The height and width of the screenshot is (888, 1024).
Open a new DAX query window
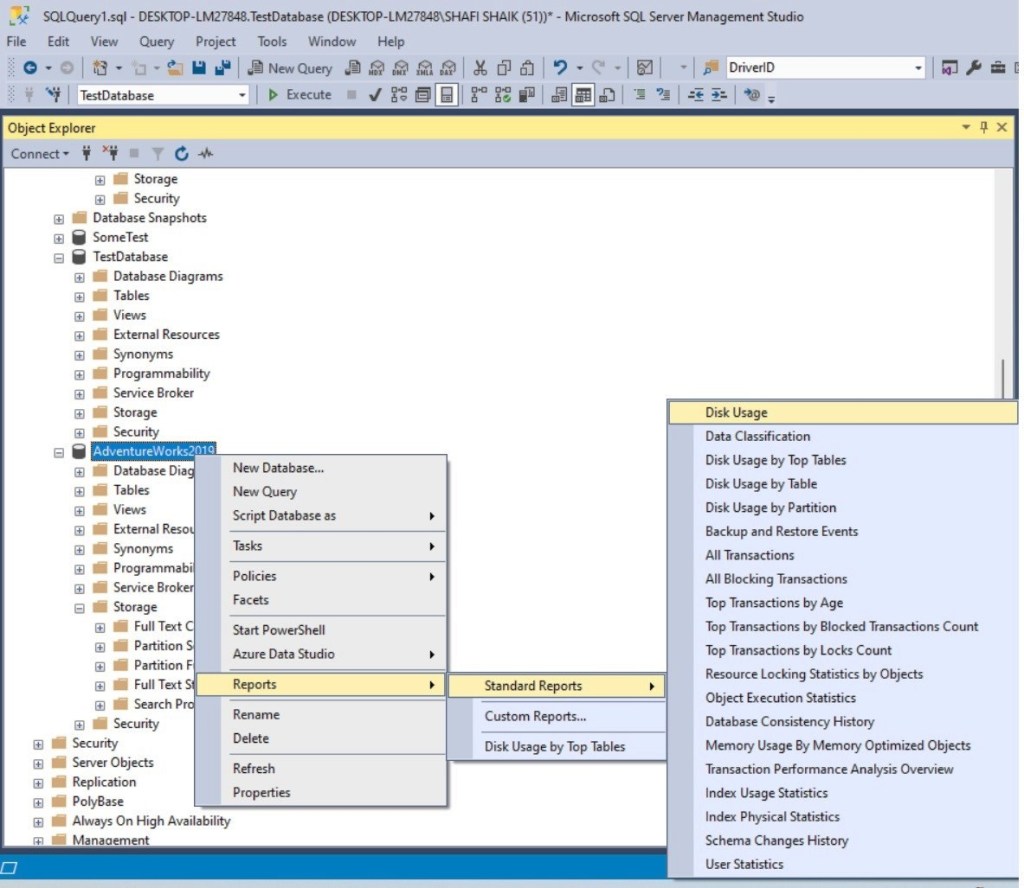[x=449, y=68]
